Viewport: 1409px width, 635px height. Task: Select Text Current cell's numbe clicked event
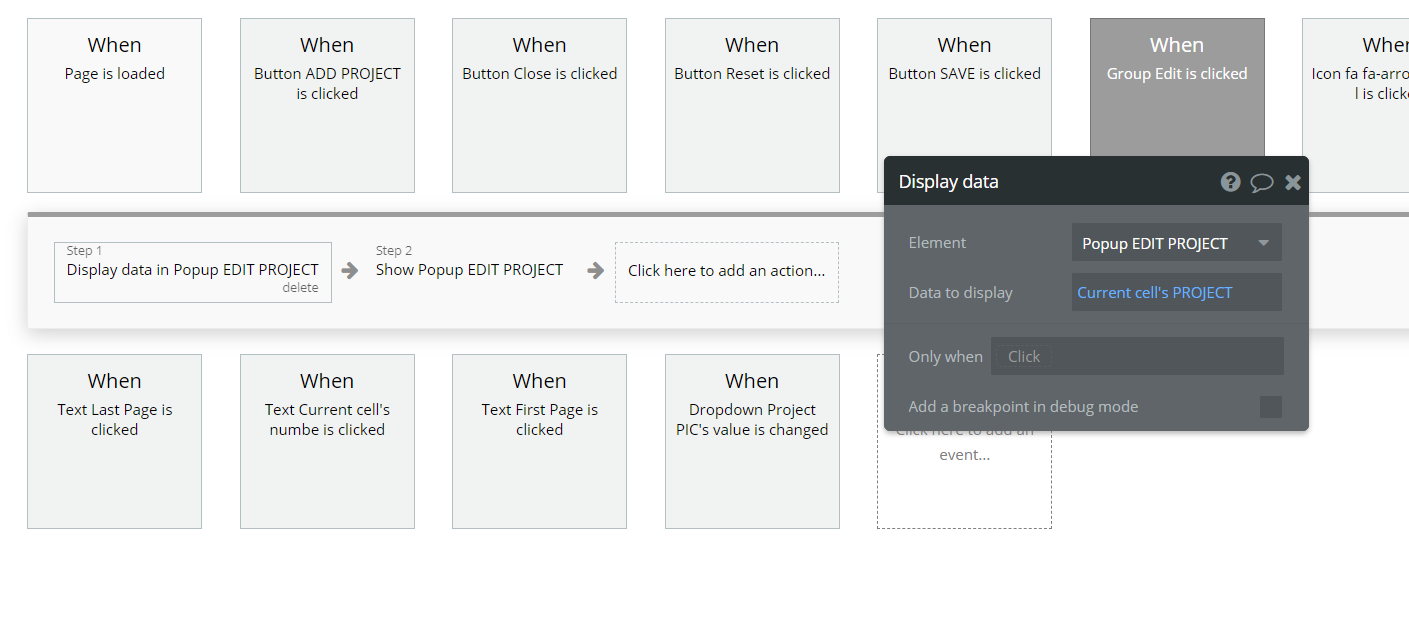click(327, 441)
